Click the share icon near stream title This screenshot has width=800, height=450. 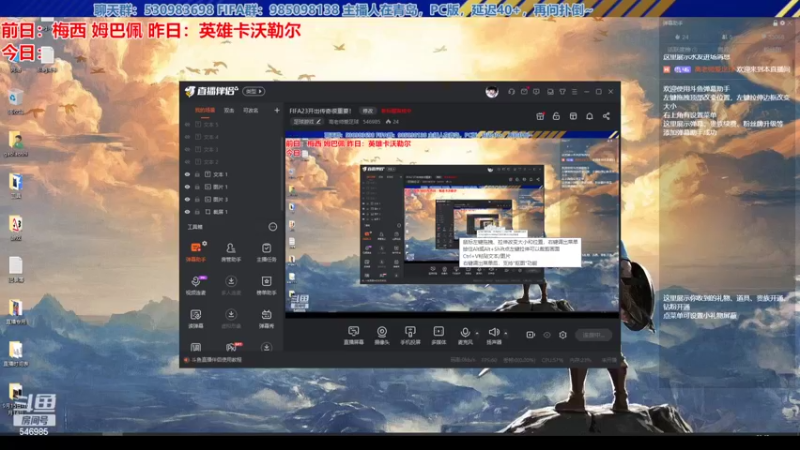(606, 116)
